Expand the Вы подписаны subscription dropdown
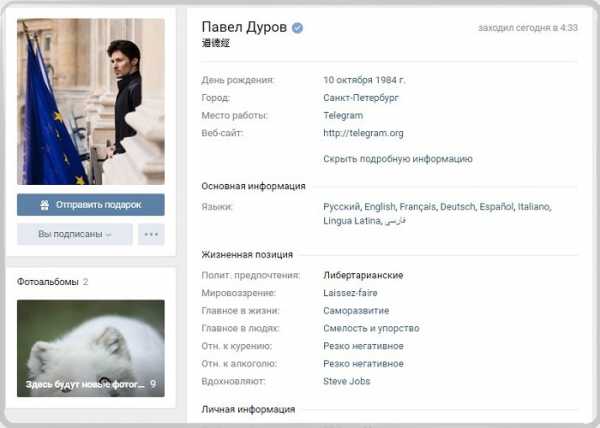The width and height of the screenshot is (600, 428). (x=75, y=234)
